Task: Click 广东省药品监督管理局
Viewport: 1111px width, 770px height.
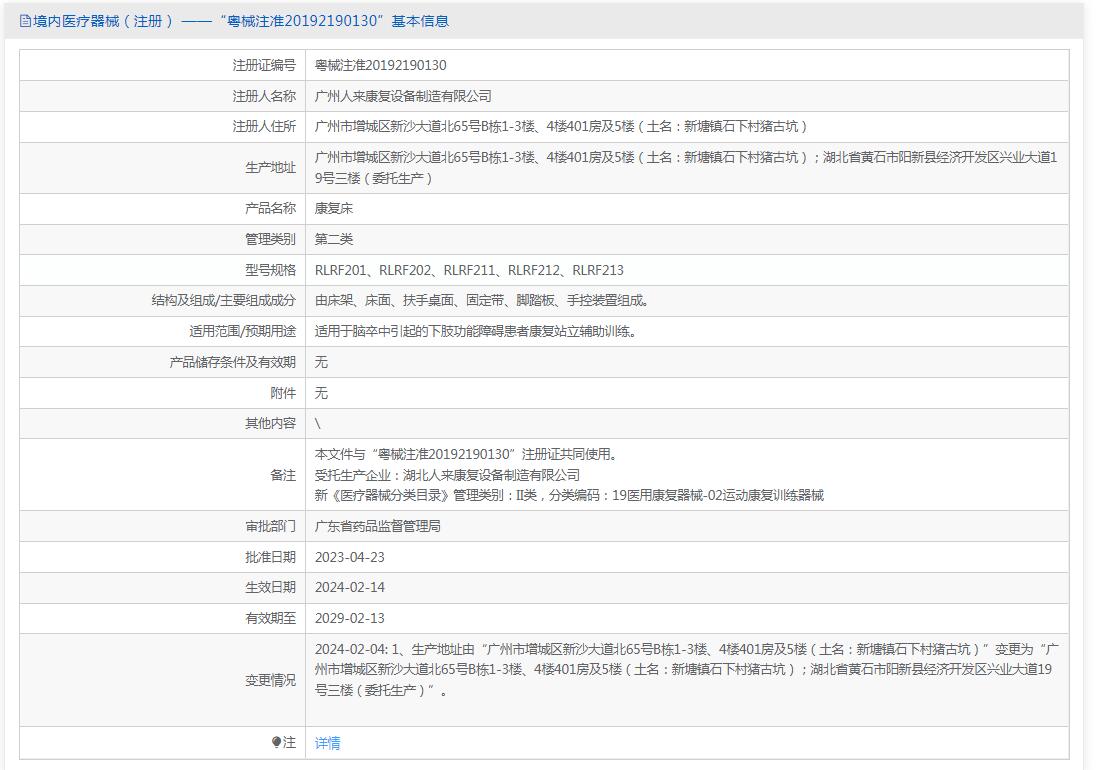Action: click(x=378, y=526)
